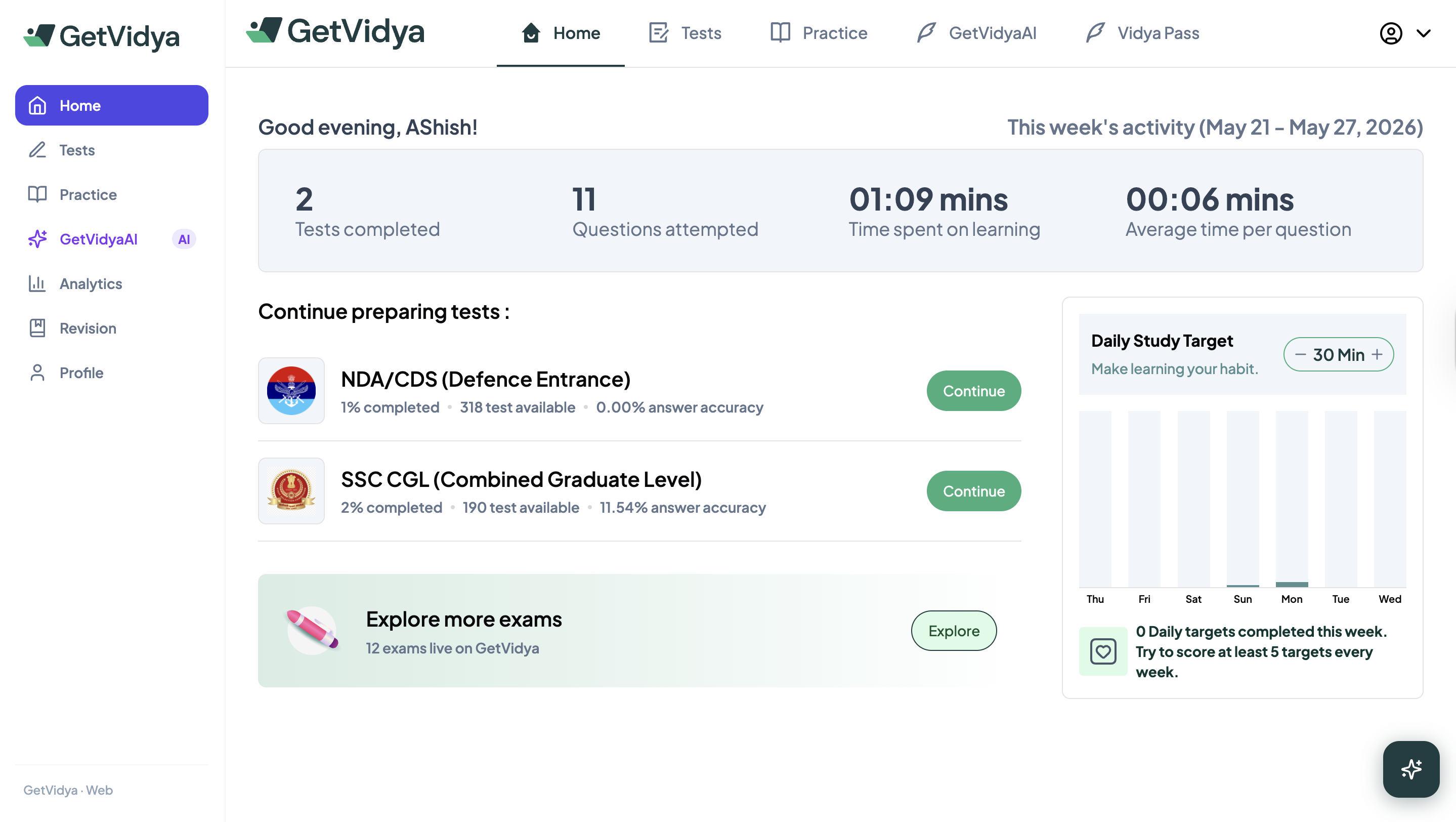Click '11.54% answer accuracy' text
This screenshot has height=822, width=1456.
tap(682, 507)
